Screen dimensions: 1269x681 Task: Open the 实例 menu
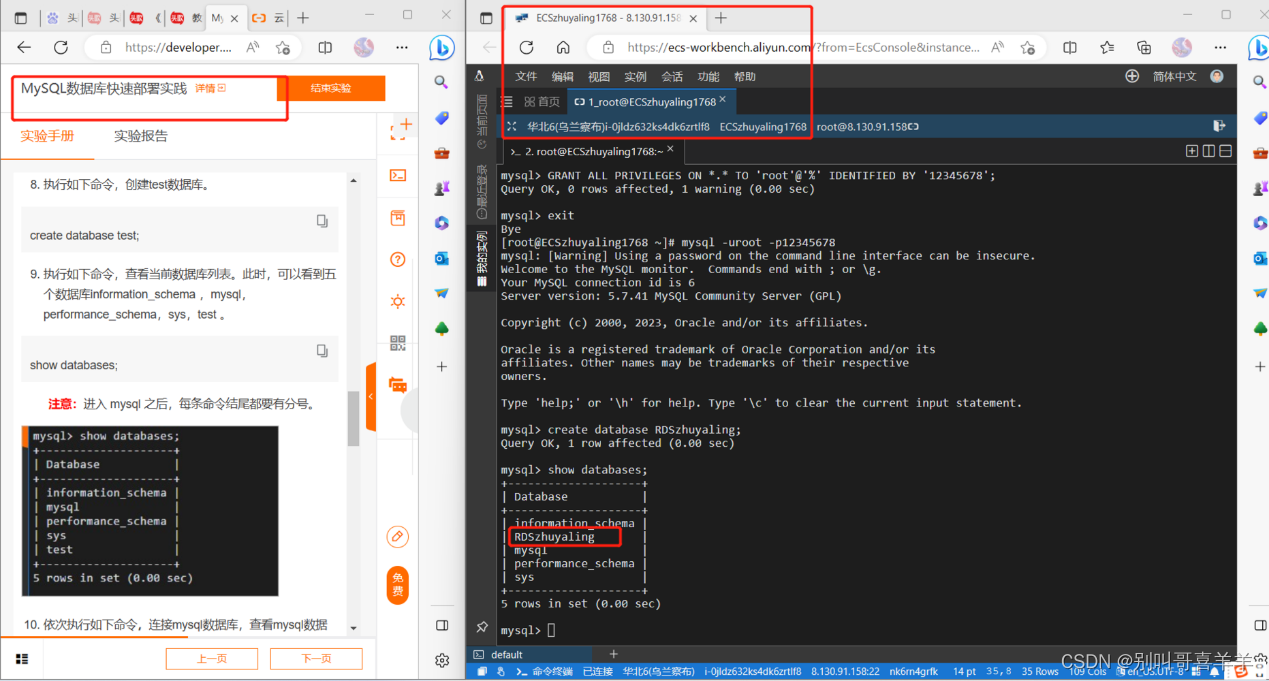coord(635,76)
